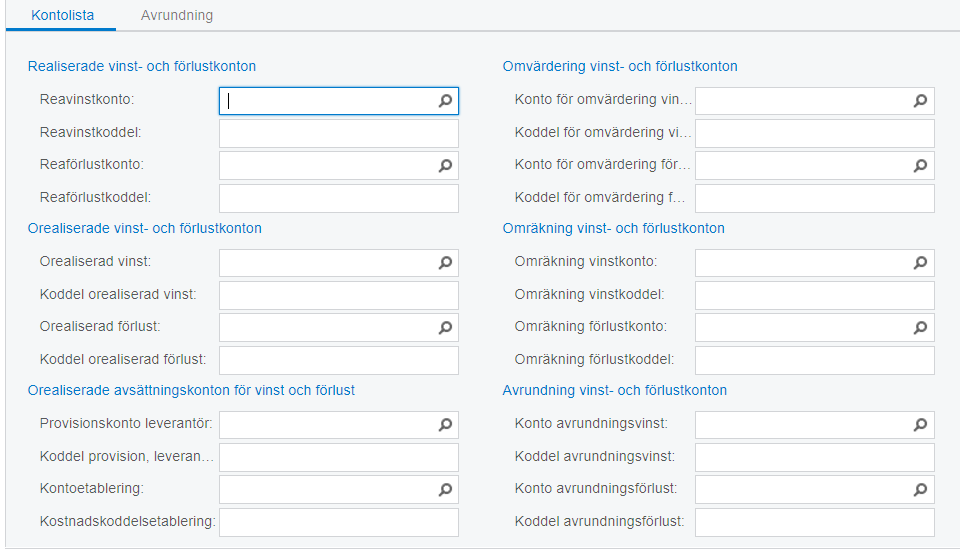Click first Konto för omvärdering search icon

click(921, 101)
